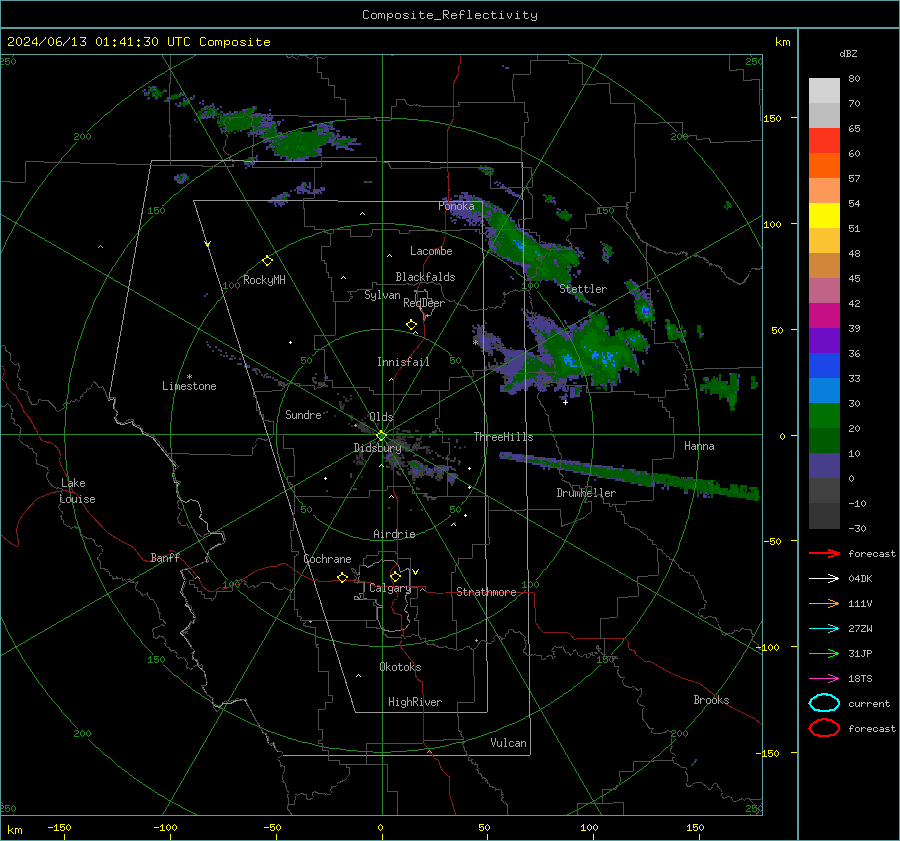The height and width of the screenshot is (841, 900).
Task: Click the Lacombe city label
Action: [431, 251]
